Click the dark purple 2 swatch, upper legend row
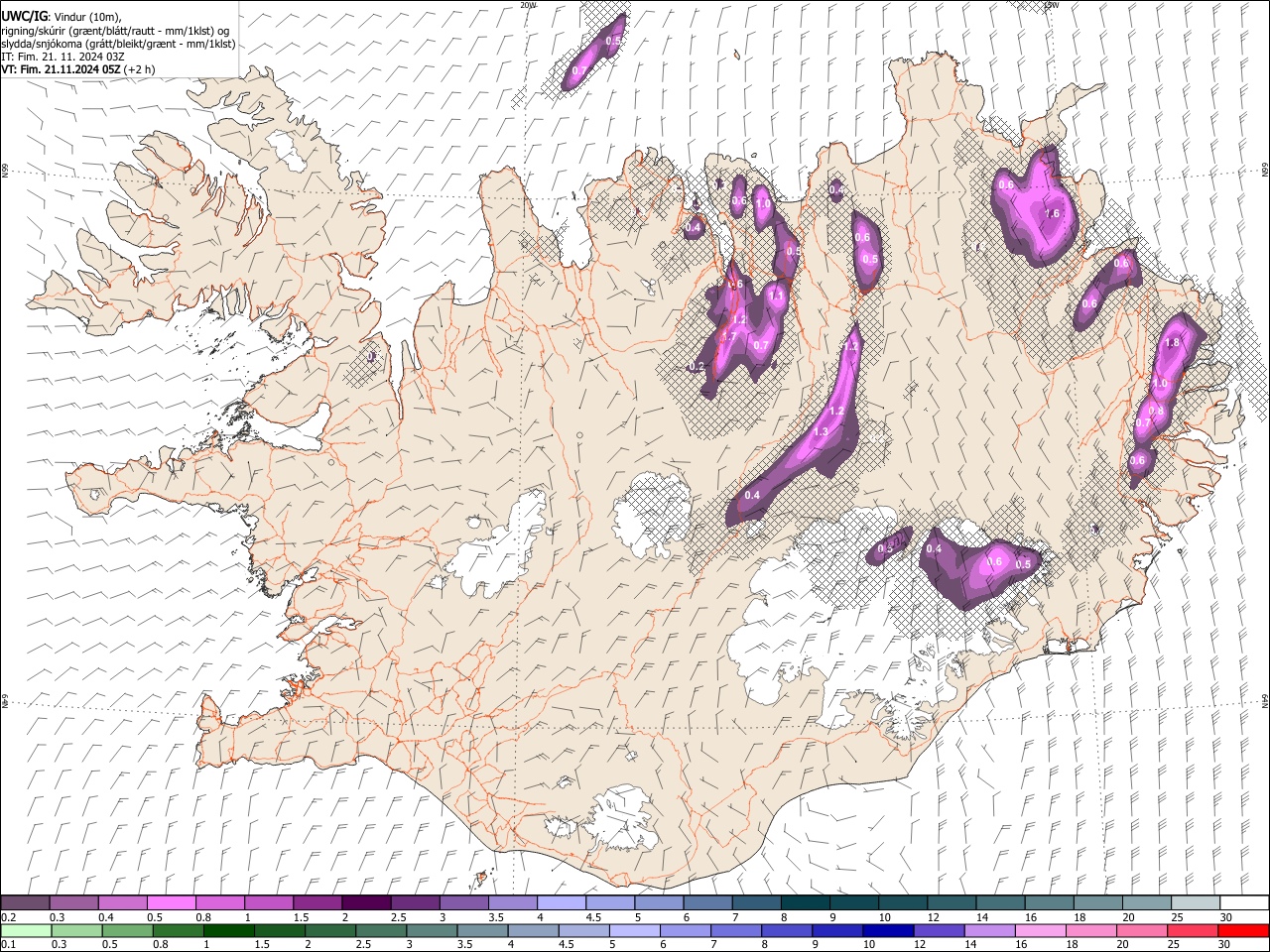The height and width of the screenshot is (952, 1270). pos(366,902)
